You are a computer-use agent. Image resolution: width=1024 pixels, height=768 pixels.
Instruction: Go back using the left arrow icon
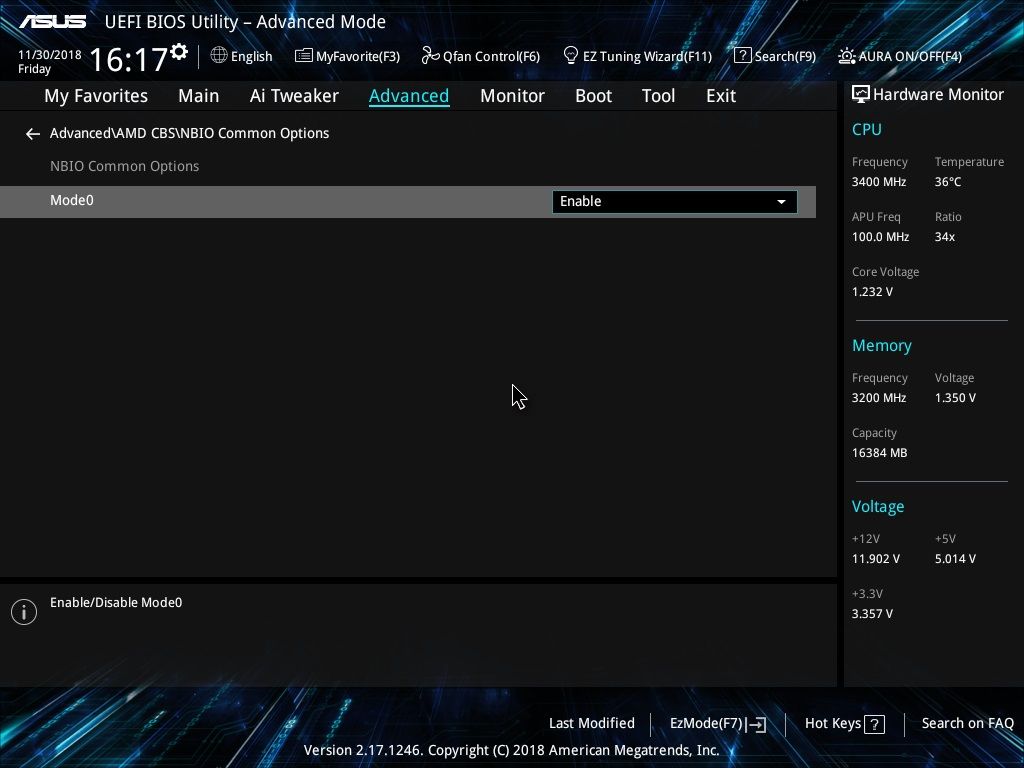point(33,134)
